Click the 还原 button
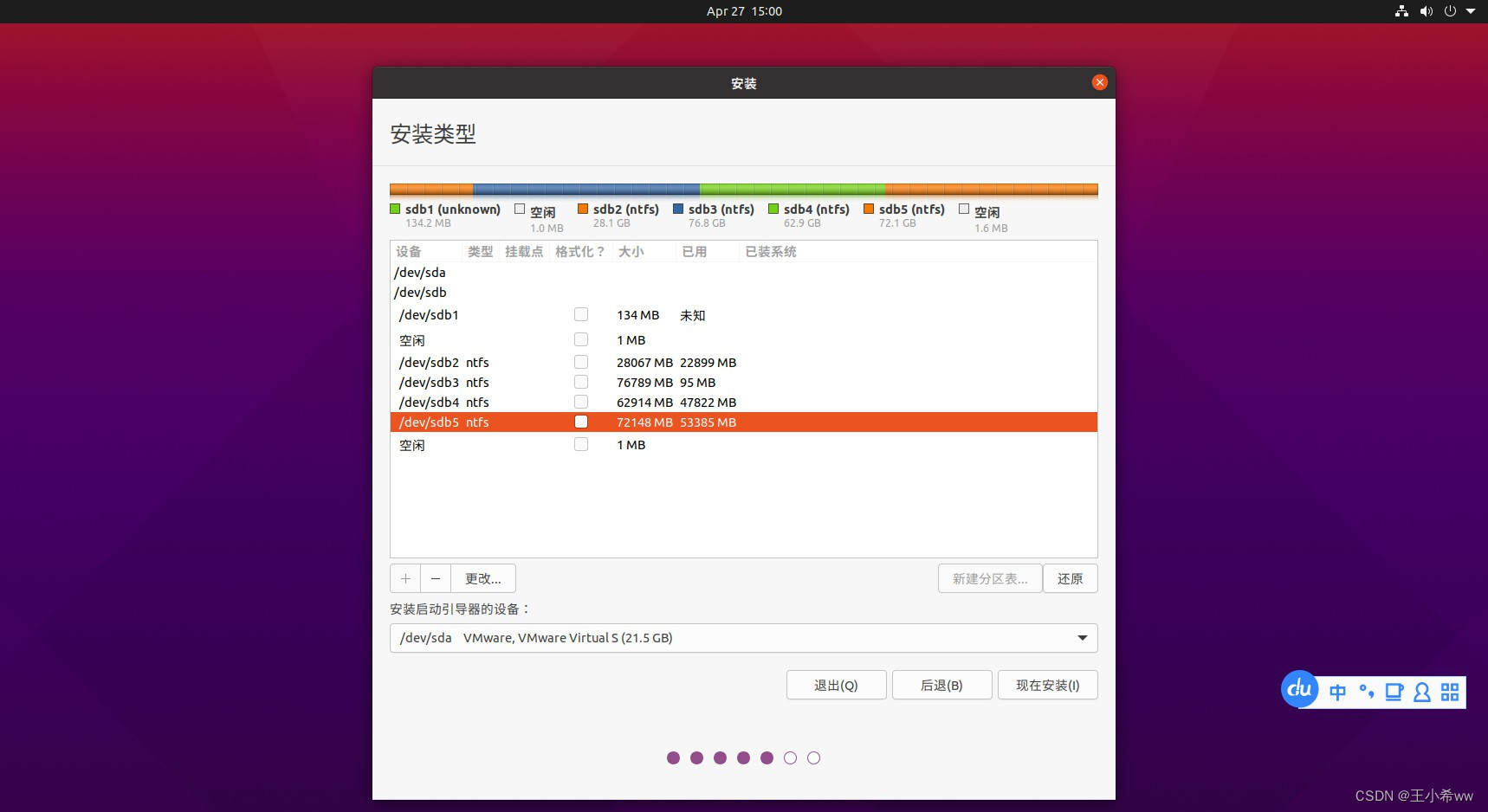This screenshot has width=1488, height=812. (1071, 578)
